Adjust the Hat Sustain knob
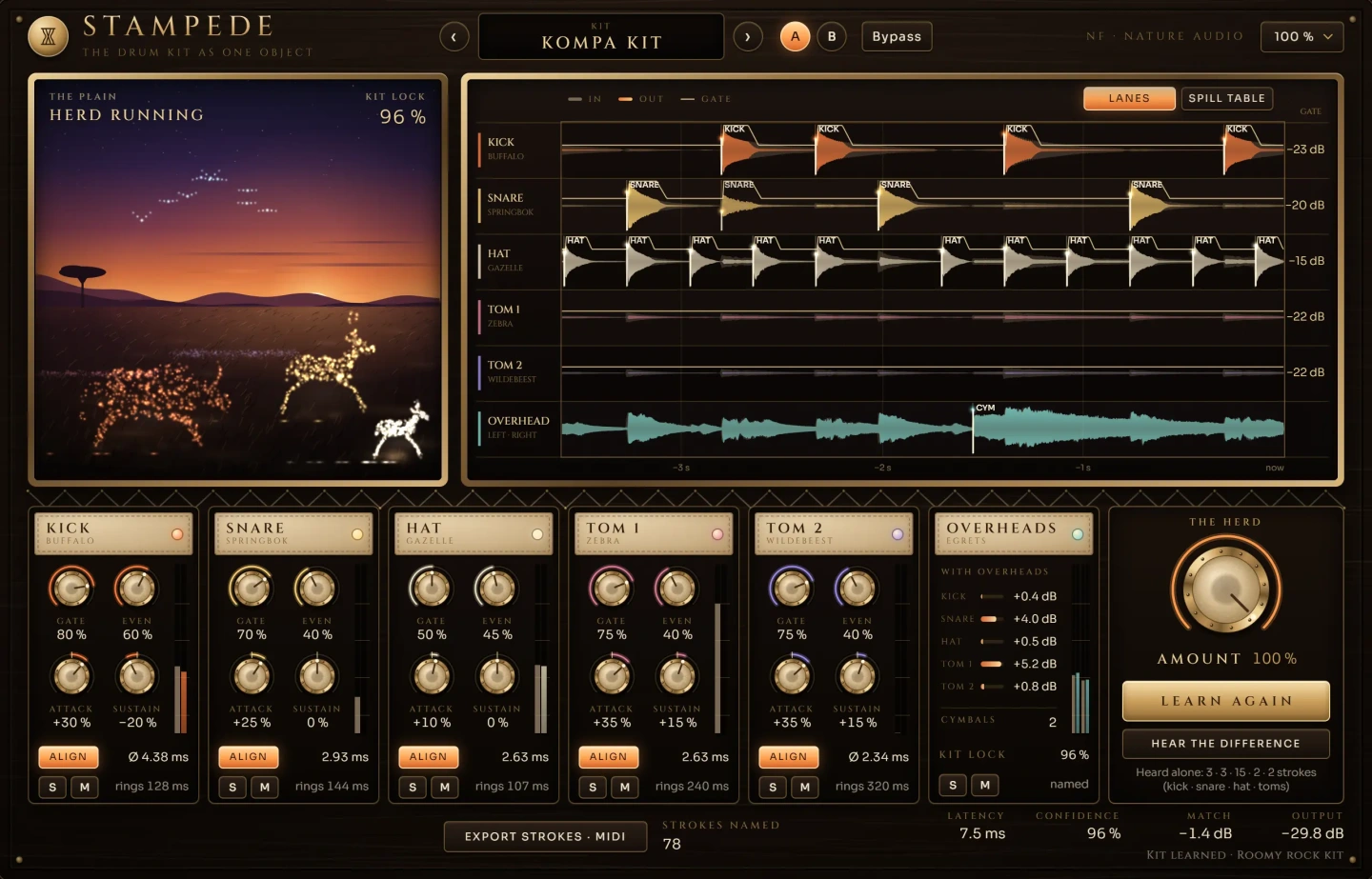 coord(496,676)
